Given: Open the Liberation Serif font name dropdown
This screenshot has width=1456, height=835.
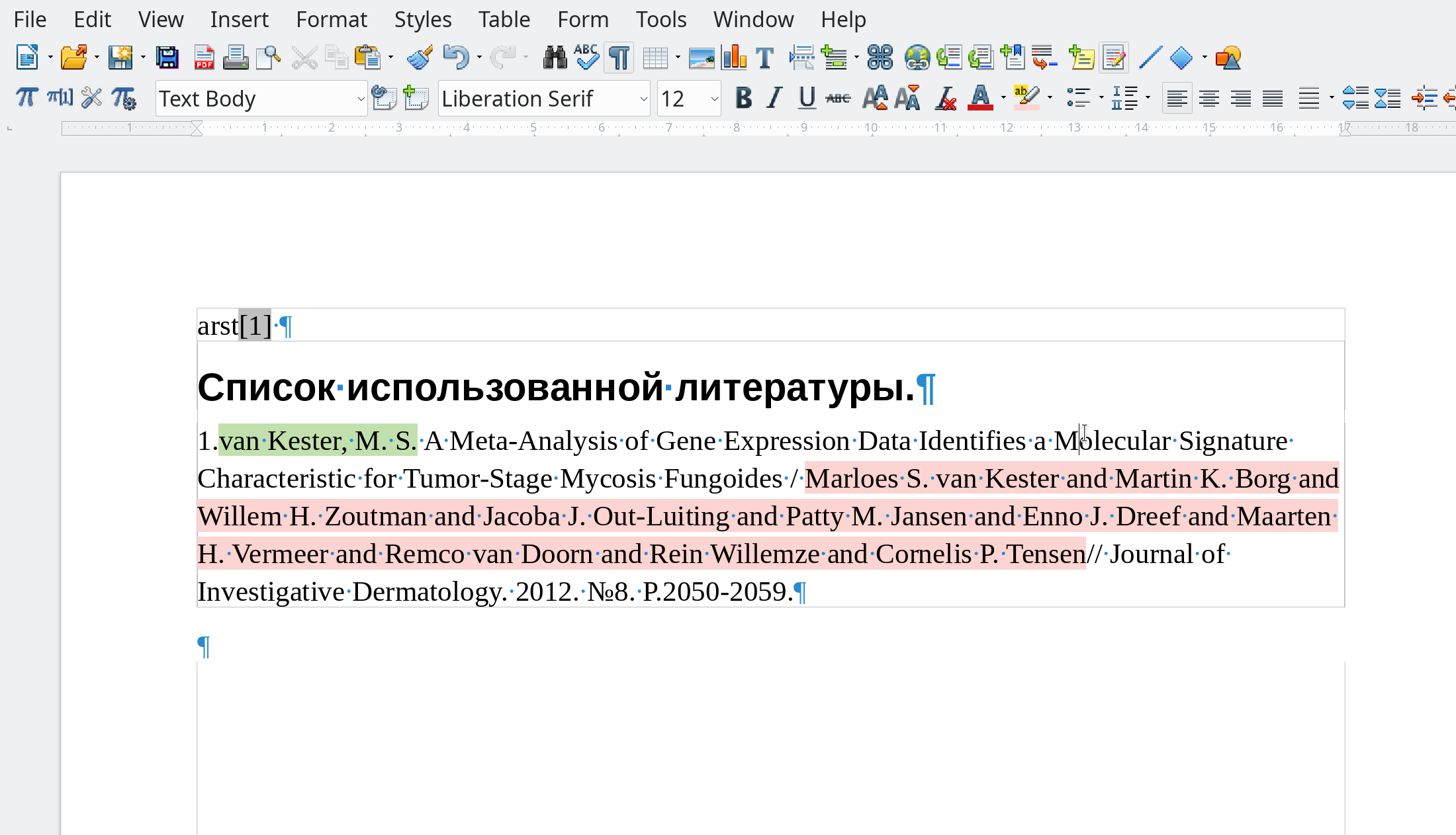Looking at the screenshot, I should (643, 99).
